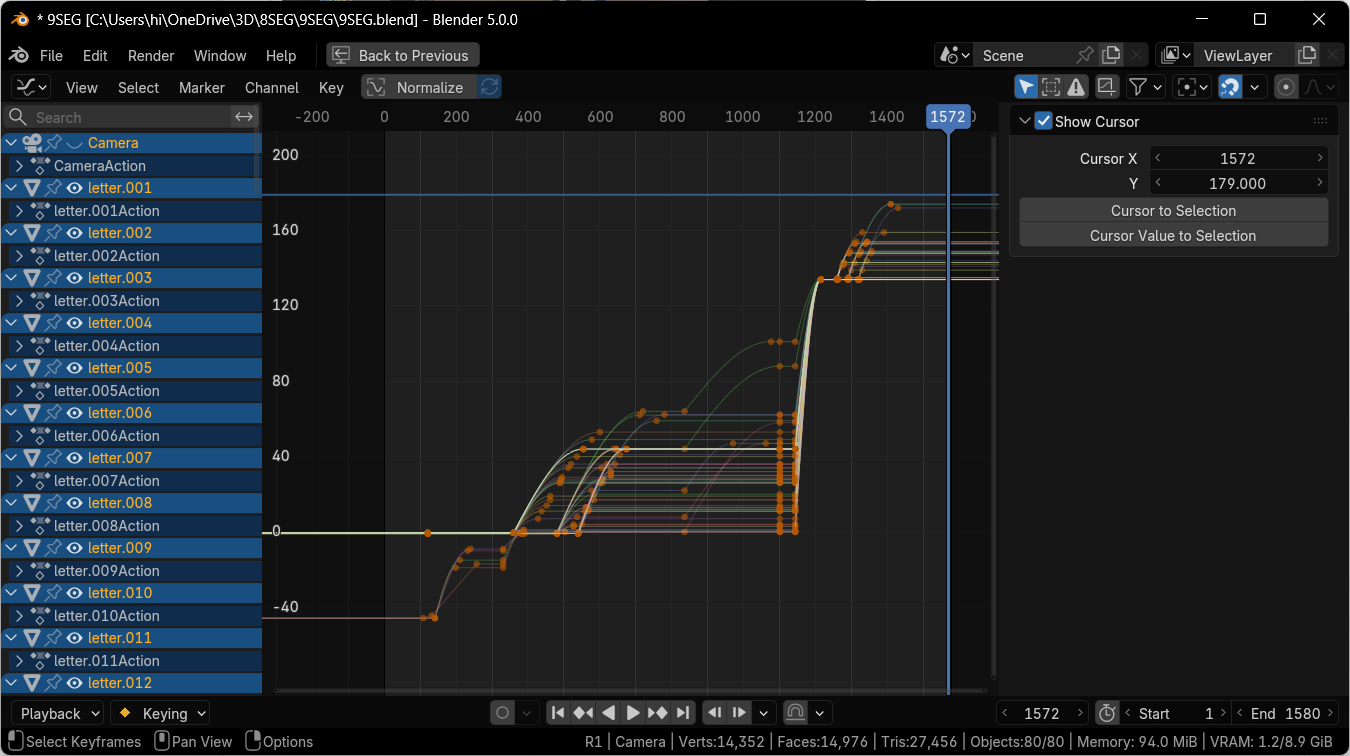Open the ViewLayer browse icon

point(1174,55)
